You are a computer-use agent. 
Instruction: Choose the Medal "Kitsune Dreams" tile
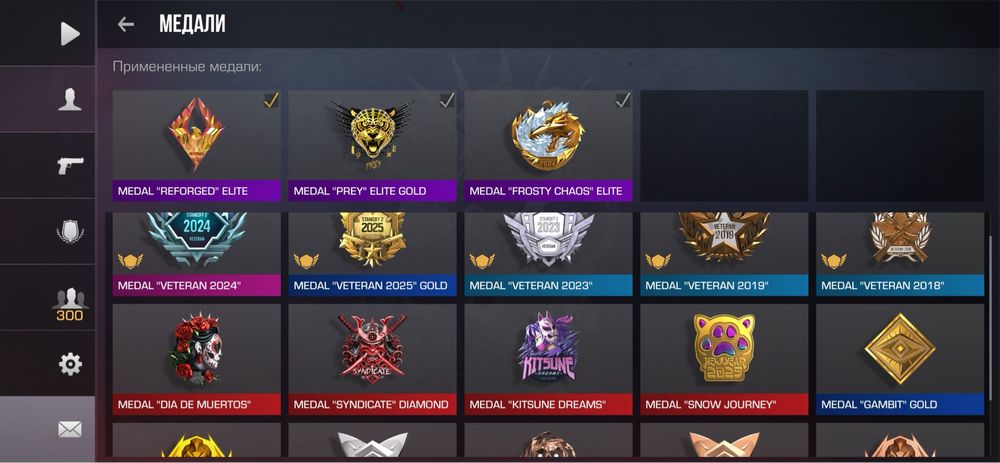(548, 360)
